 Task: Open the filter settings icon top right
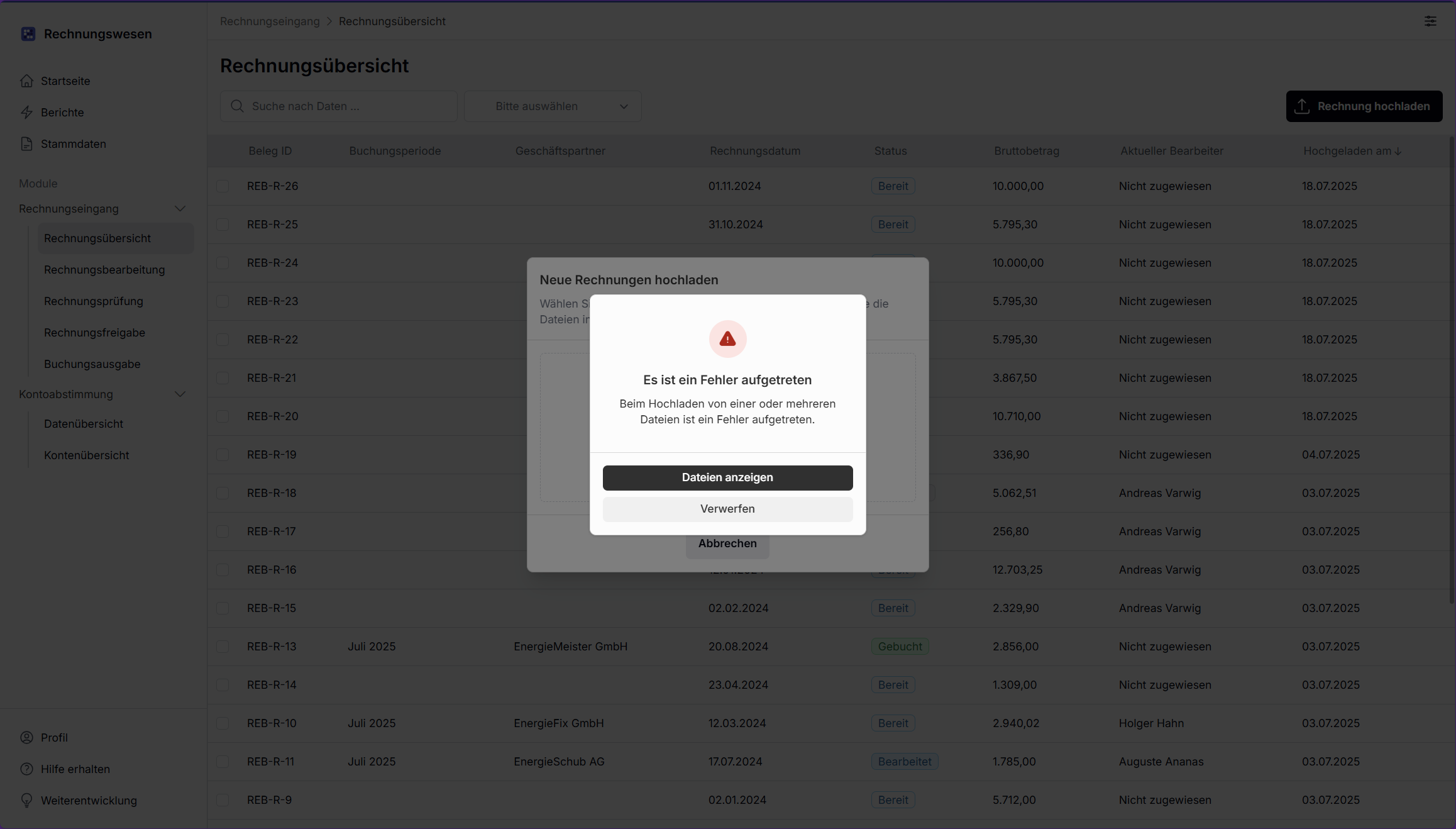point(1430,21)
